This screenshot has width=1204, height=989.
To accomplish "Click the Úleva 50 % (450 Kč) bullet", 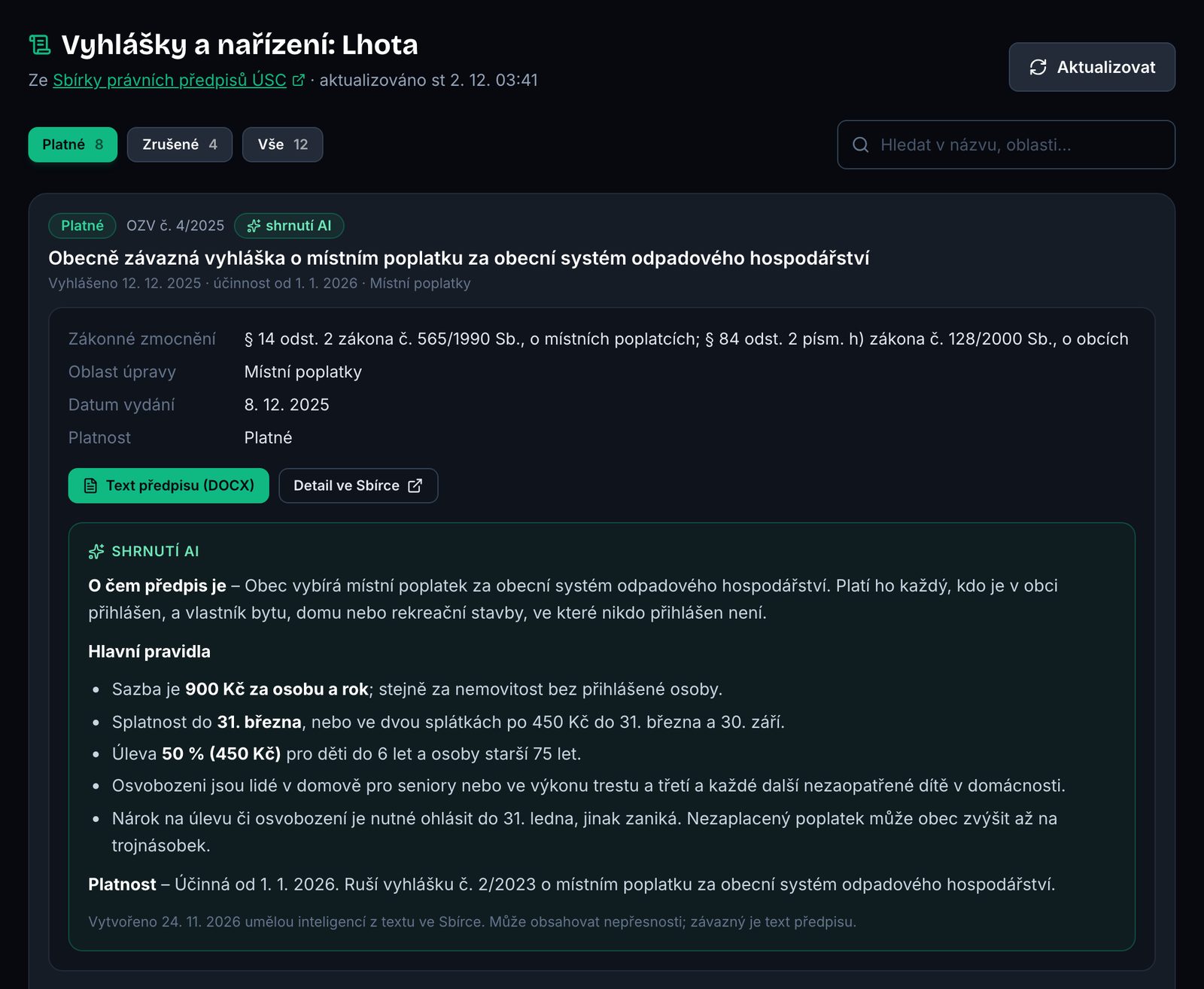I will pyautogui.click(x=346, y=754).
